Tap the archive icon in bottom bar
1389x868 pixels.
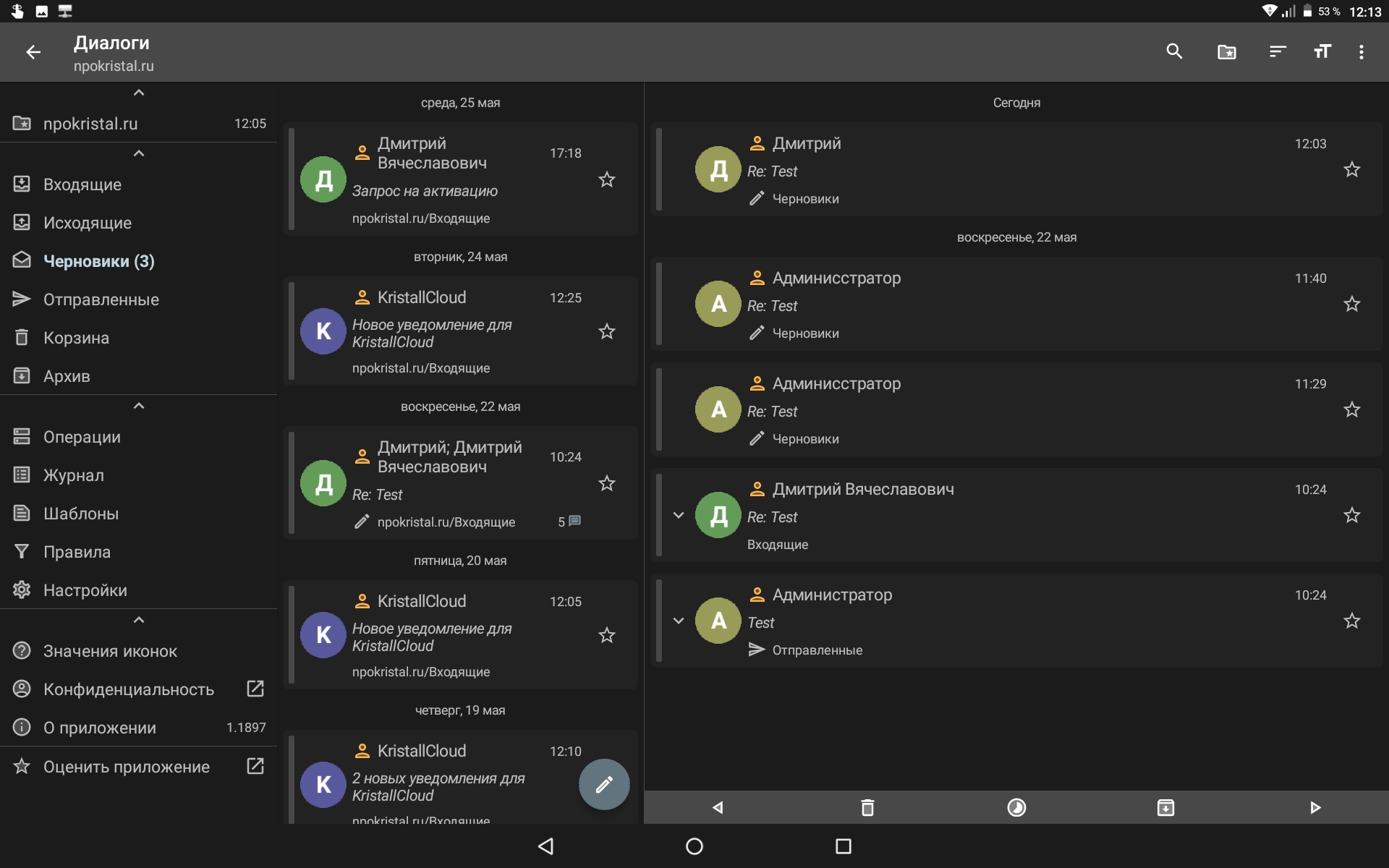[x=1165, y=807]
